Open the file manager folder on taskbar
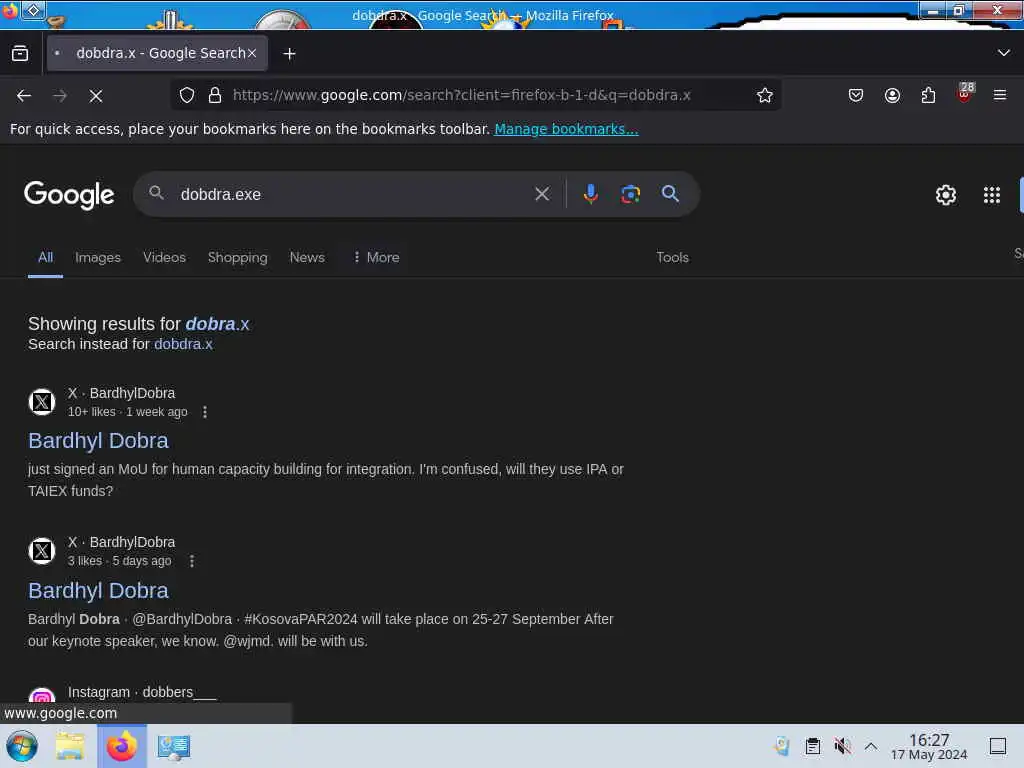 pyautogui.click(x=70, y=746)
